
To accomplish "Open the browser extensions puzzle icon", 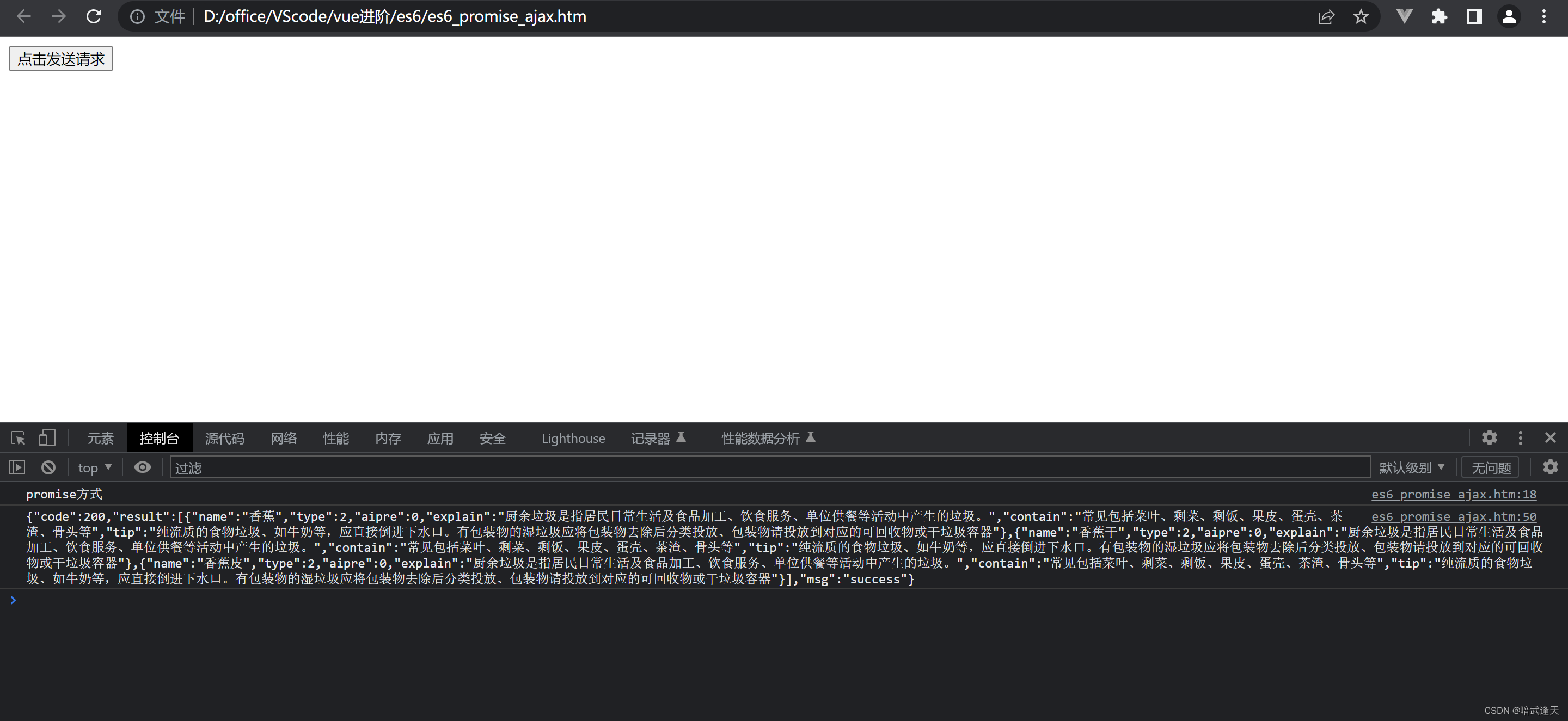I will tap(1439, 16).
